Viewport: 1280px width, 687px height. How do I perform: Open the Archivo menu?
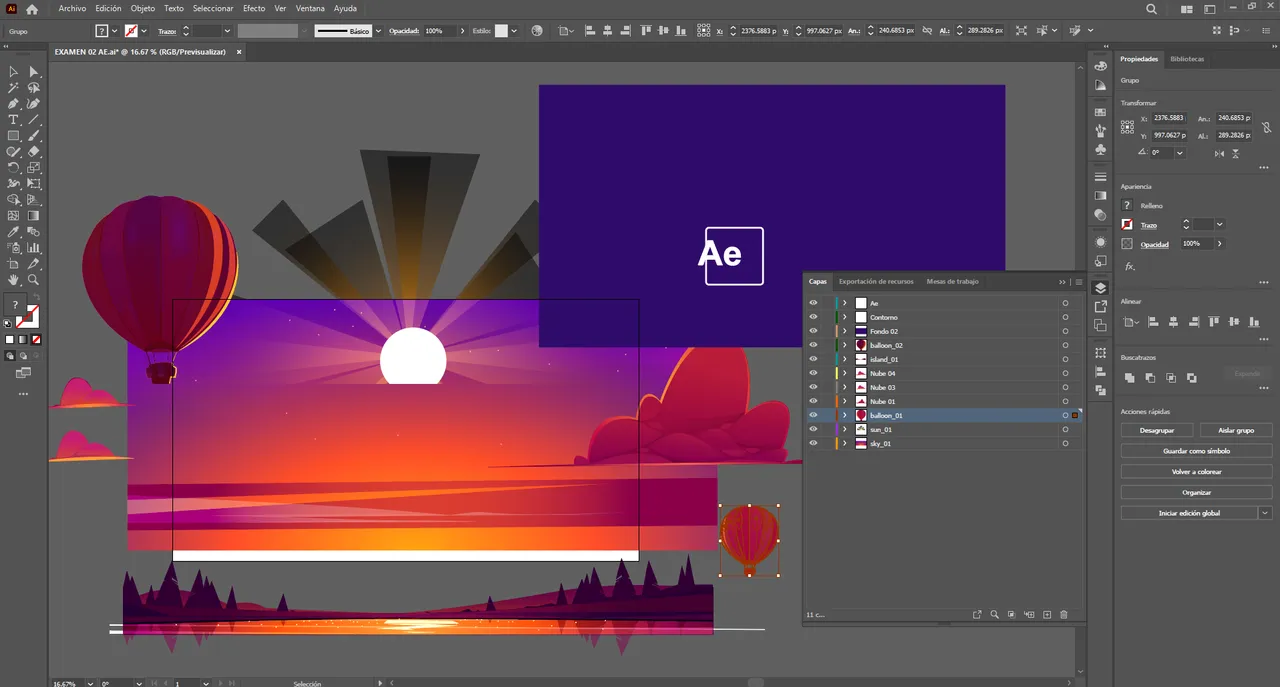[72, 9]
